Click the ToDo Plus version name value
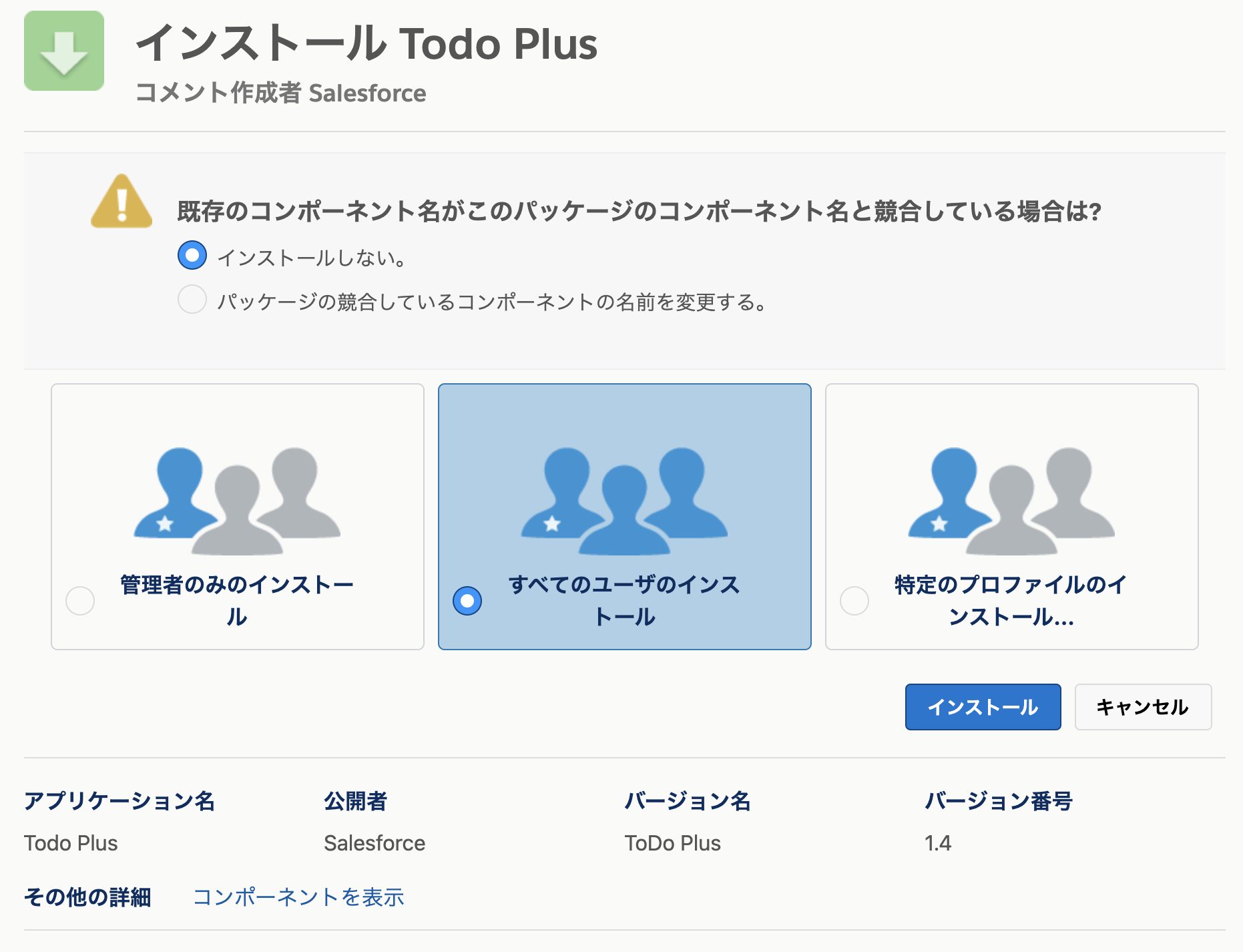This screenshot has height=952, width=1243. coord(673,843)
